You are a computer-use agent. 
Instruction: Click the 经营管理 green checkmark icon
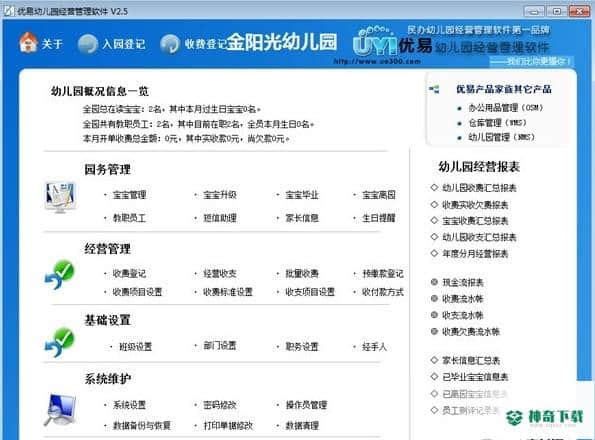[x=60, y=275]
